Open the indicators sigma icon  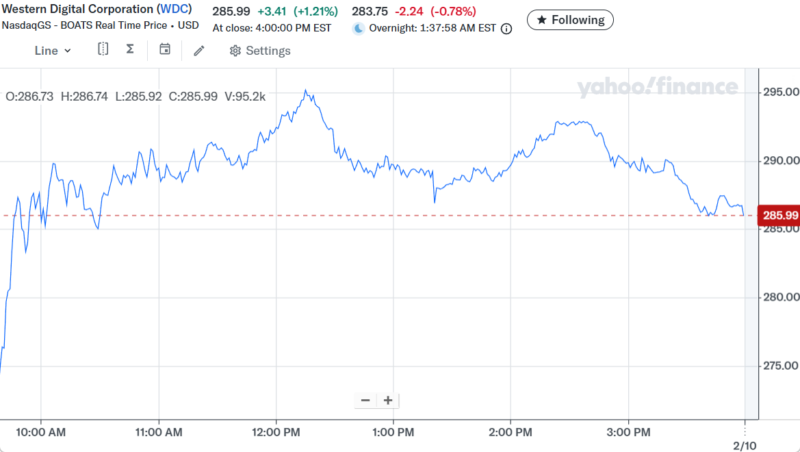point(130,49)
